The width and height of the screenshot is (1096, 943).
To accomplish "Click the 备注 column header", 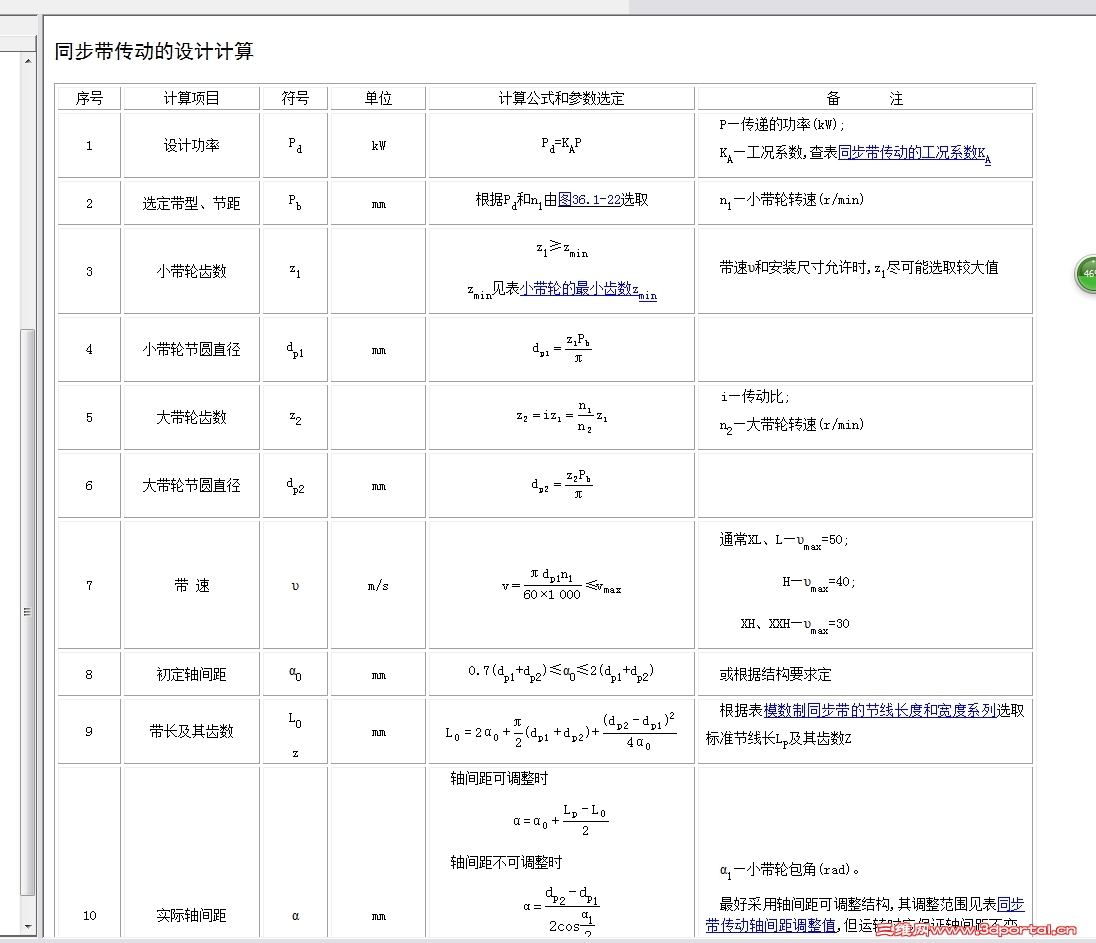I will point(863,97).
